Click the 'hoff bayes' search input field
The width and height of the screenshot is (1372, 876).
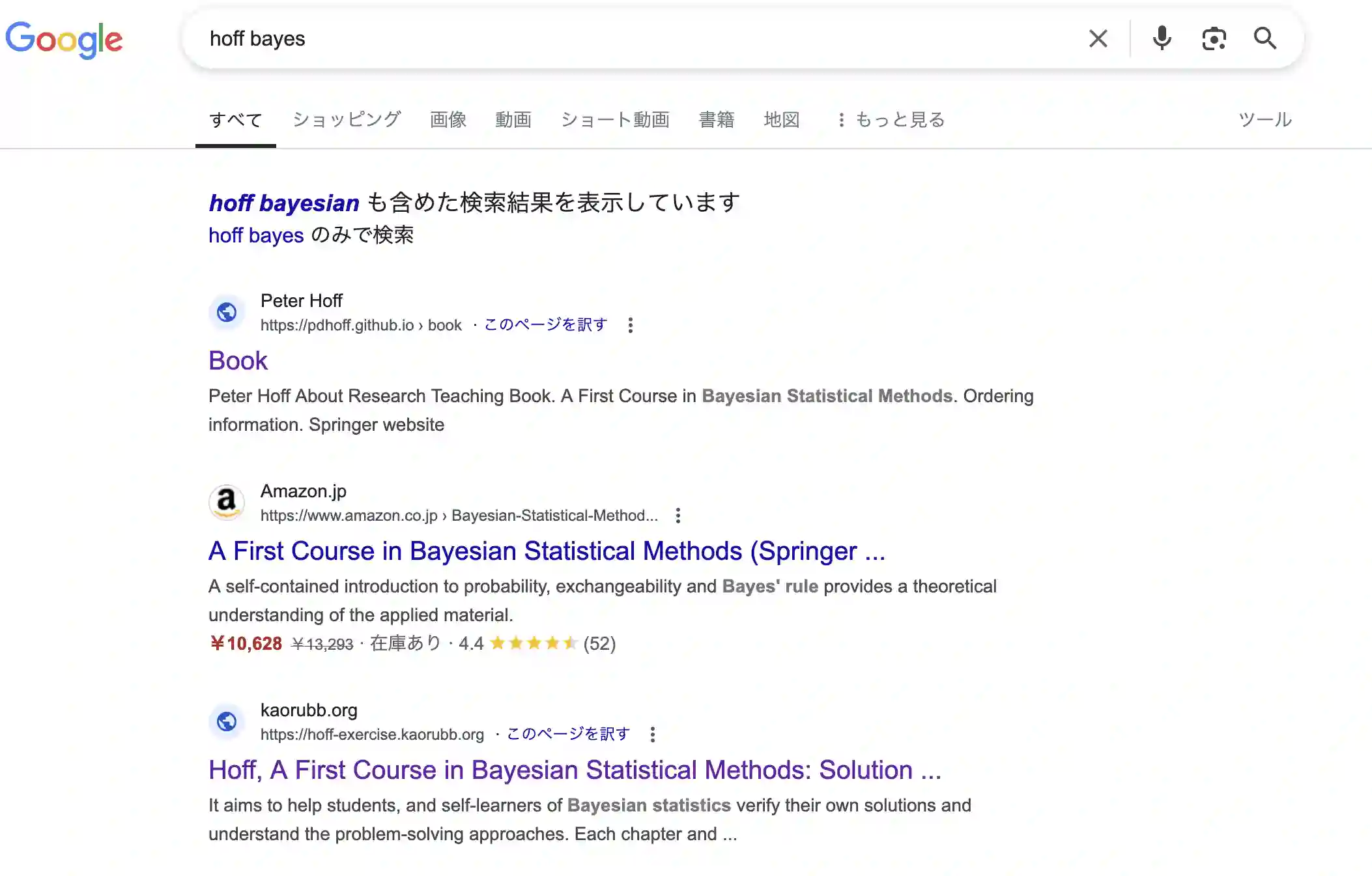638,38
